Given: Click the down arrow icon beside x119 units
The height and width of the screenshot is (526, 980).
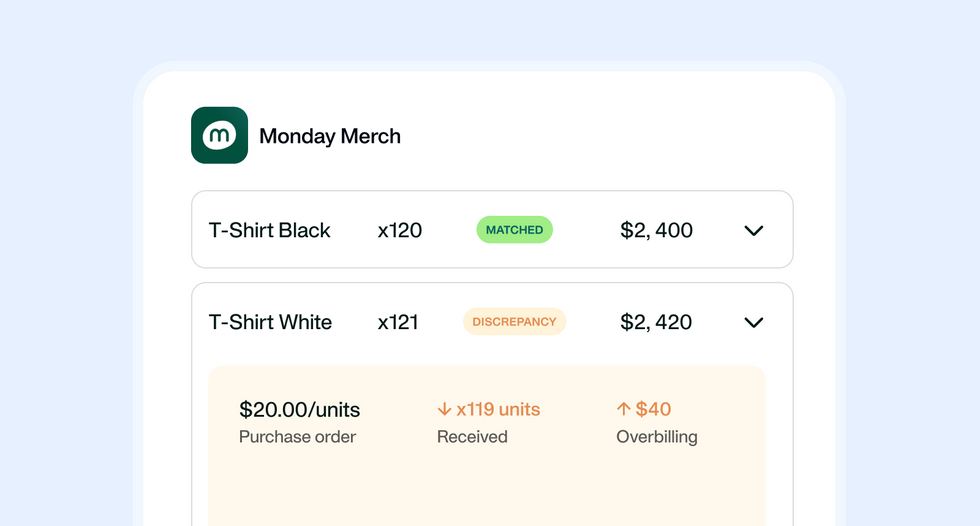Looking at the screenshot, I should [x=444, y=409].
